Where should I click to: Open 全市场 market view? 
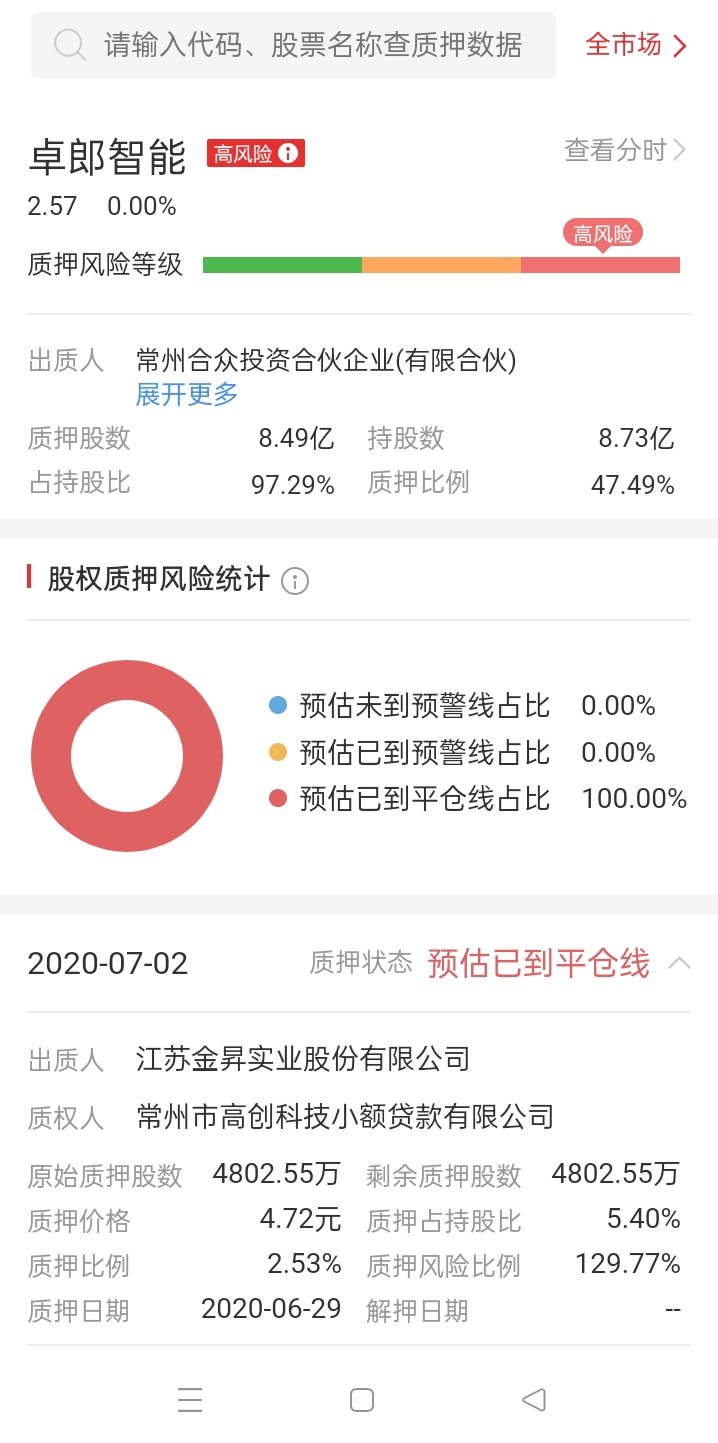click(637, 45)
